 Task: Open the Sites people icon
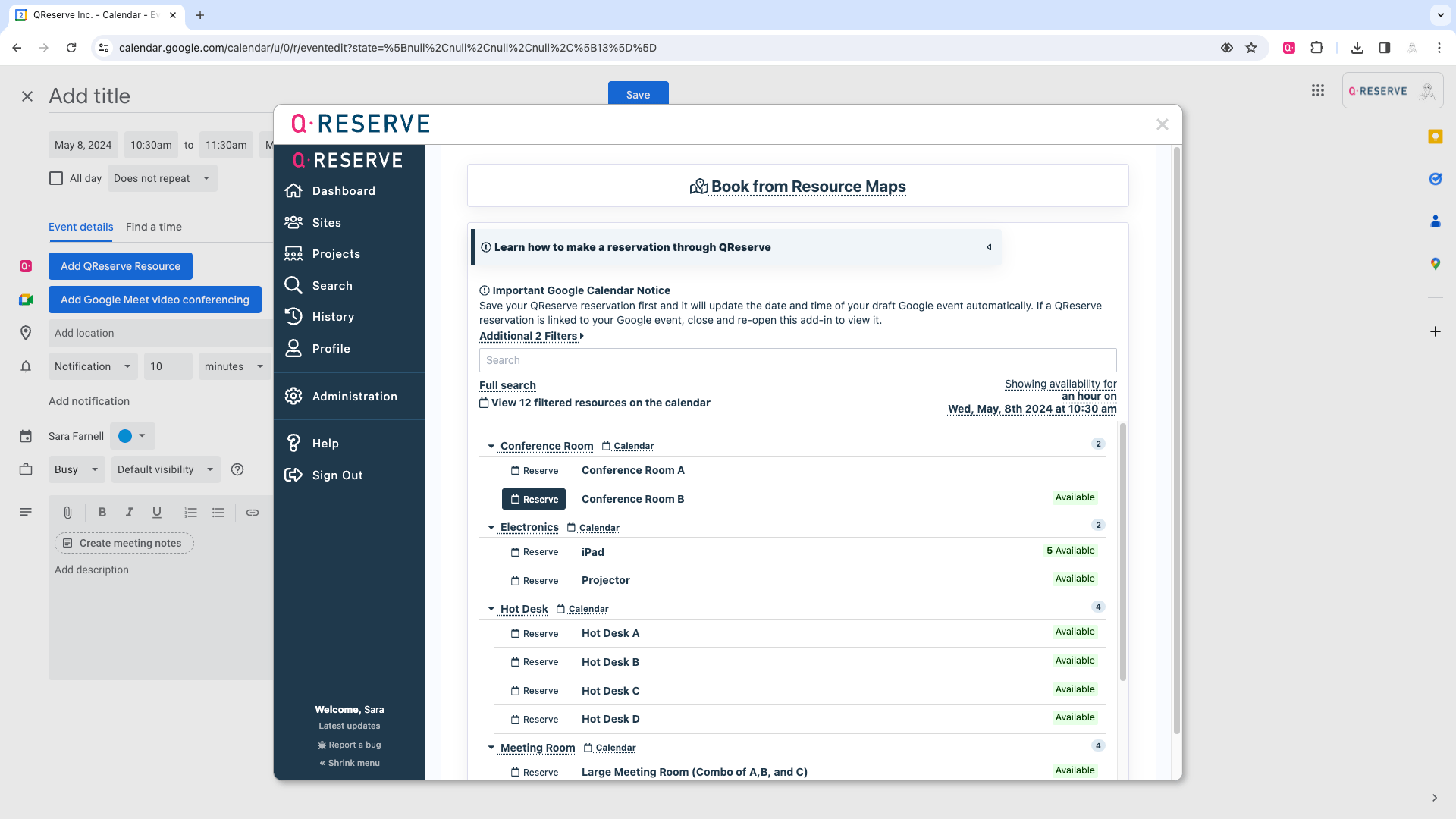coord(293,223)
